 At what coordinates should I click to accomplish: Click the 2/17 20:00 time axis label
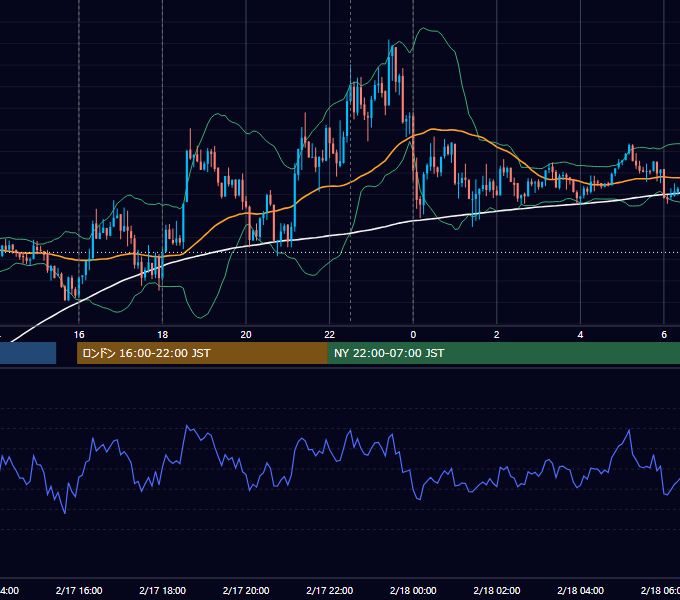(x=246, y=591)
